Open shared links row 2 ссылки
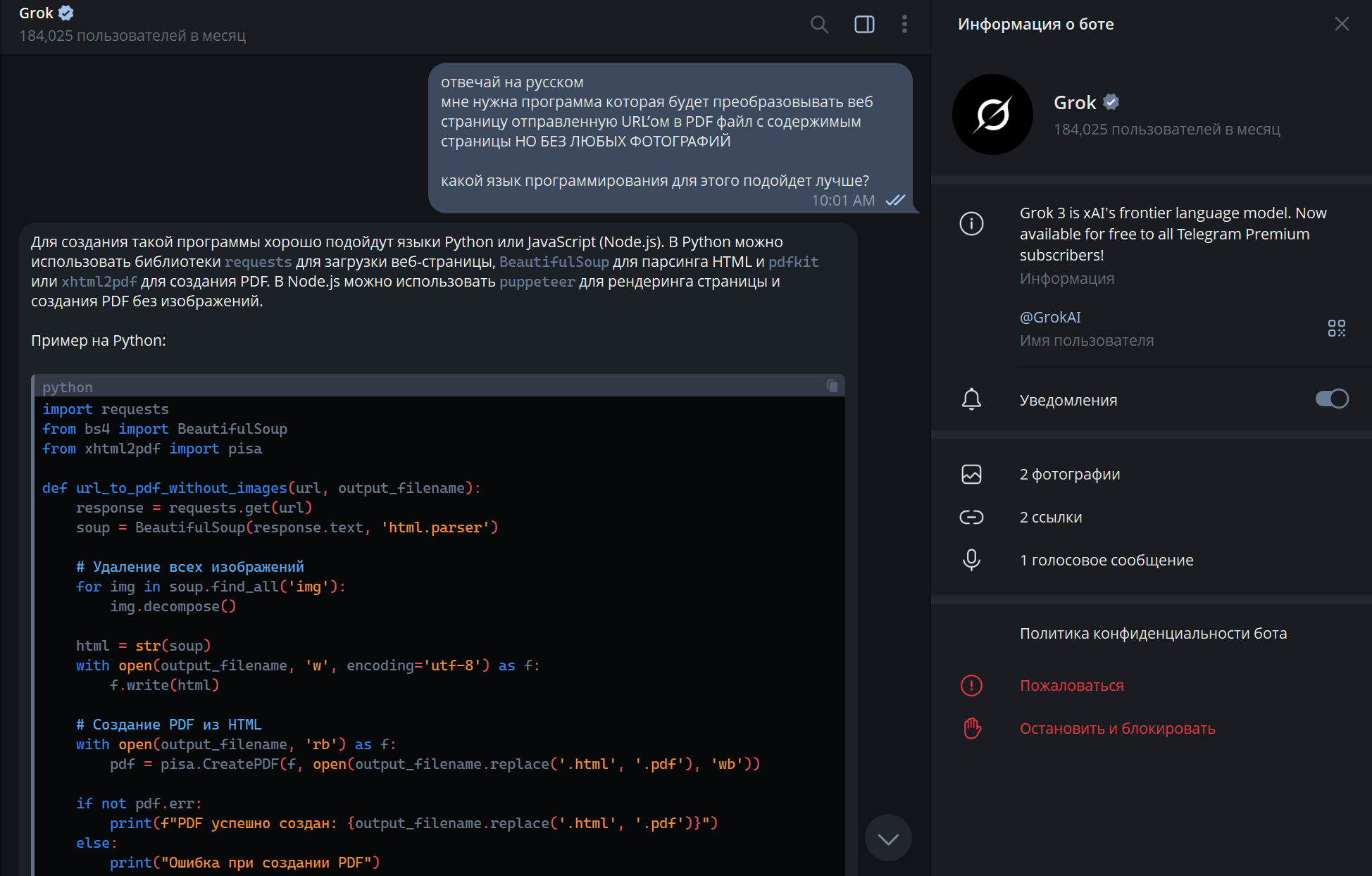The image size is (1372, 876). [1152, 517]
